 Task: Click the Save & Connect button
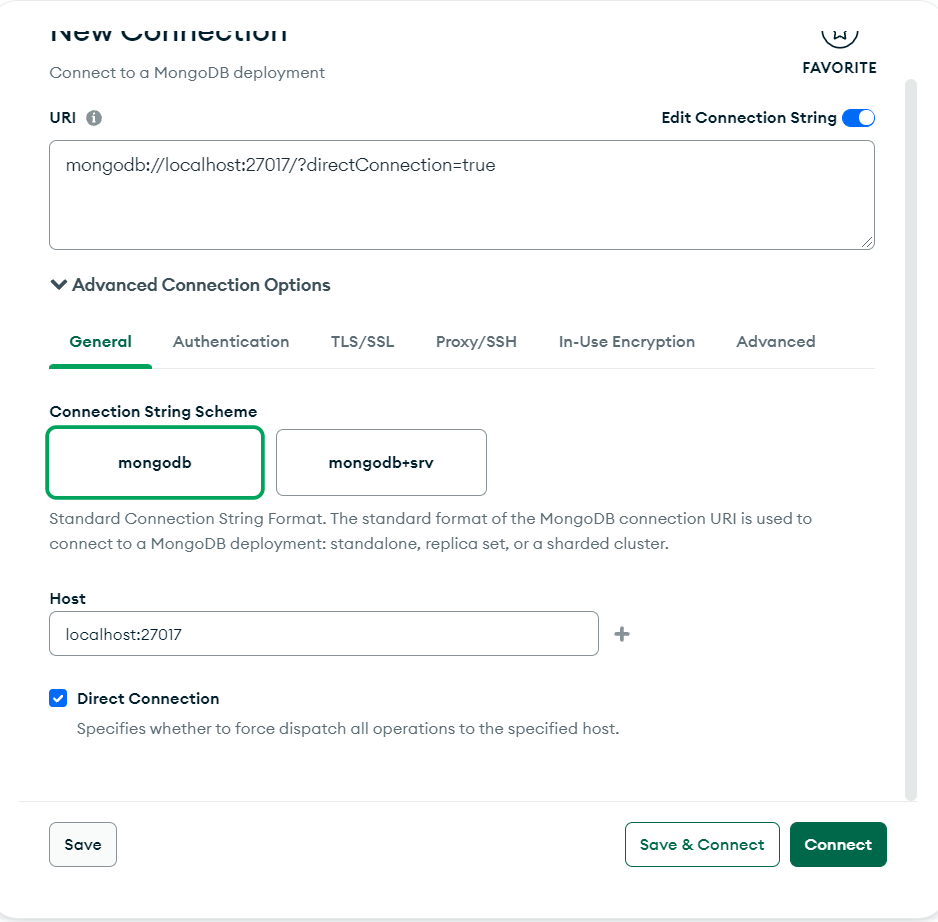702,844
